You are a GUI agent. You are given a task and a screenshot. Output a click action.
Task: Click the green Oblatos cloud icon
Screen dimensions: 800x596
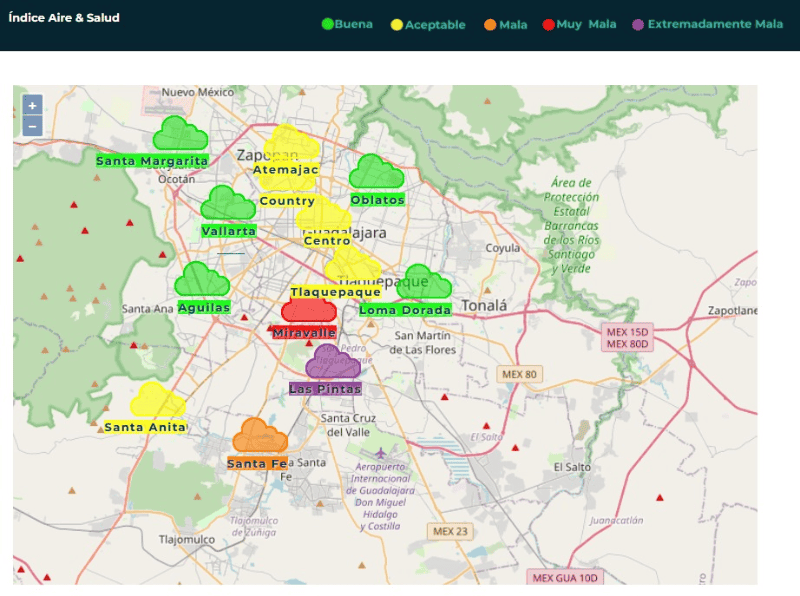376,173
